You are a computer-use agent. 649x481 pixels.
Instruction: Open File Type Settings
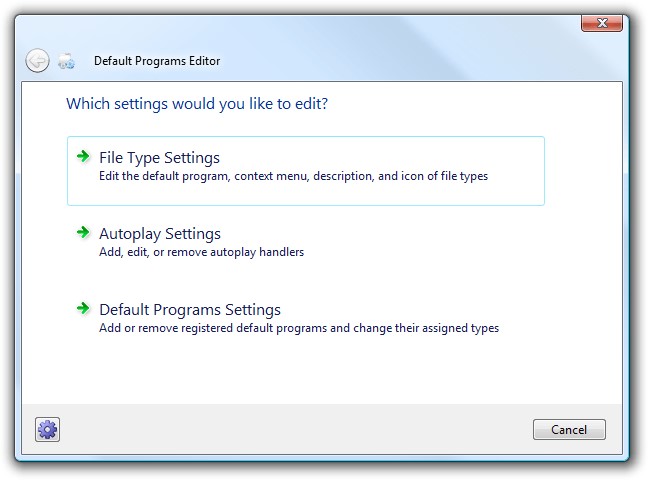(x=159, y=158)
